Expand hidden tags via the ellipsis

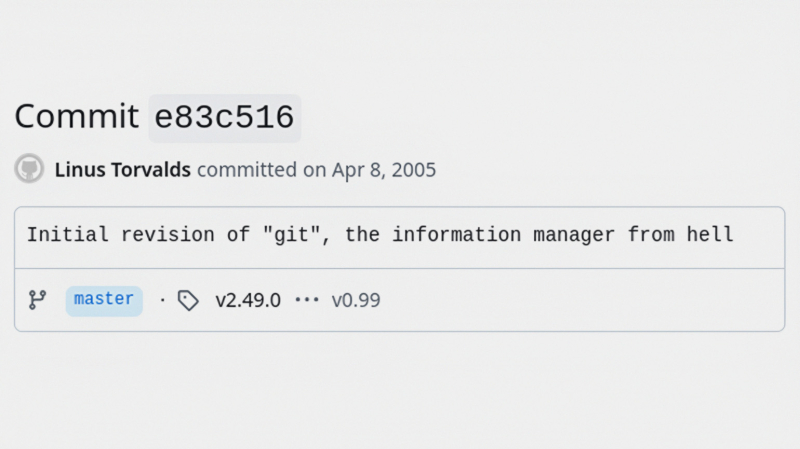307,300
